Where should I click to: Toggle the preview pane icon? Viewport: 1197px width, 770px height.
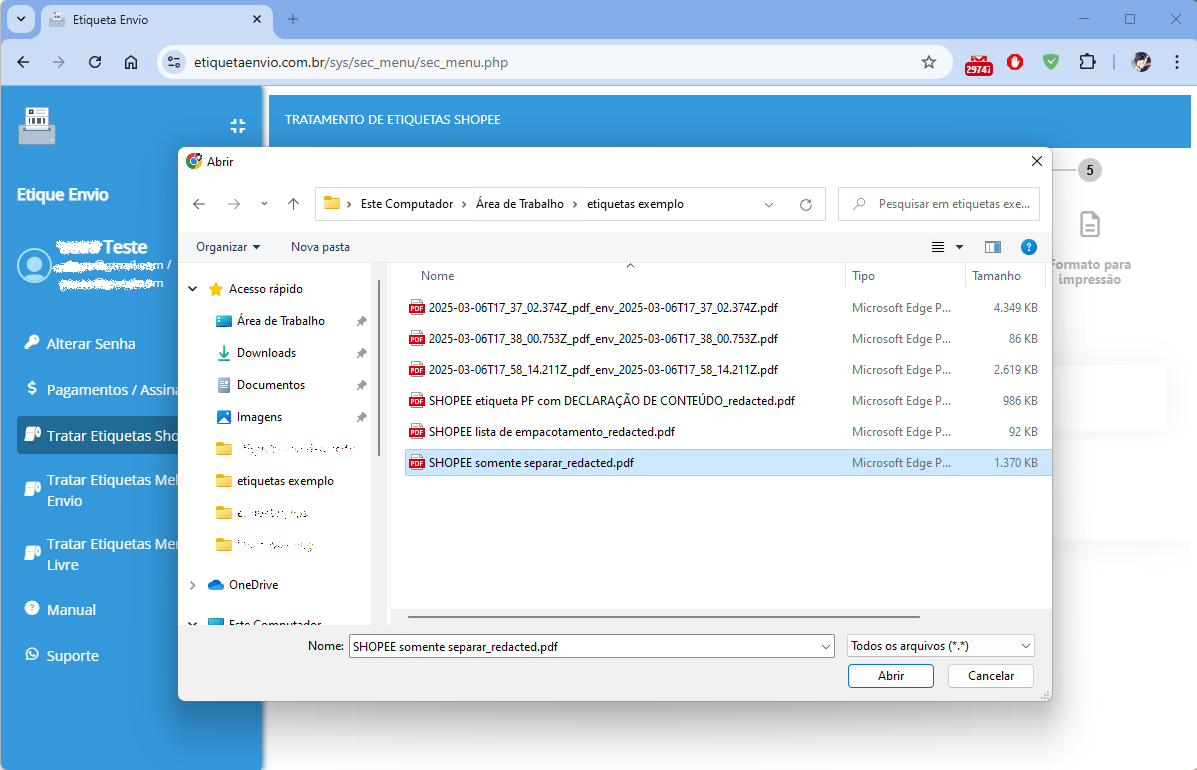point(992,246)
